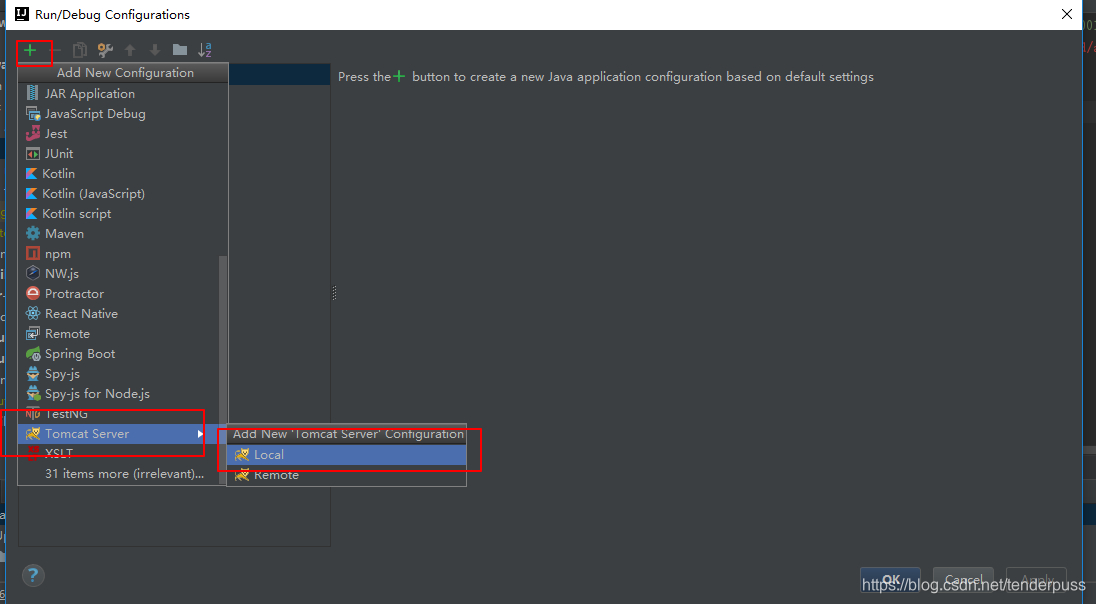
Task: Click the Move Down arrow icon
Action: coord(154,50)
